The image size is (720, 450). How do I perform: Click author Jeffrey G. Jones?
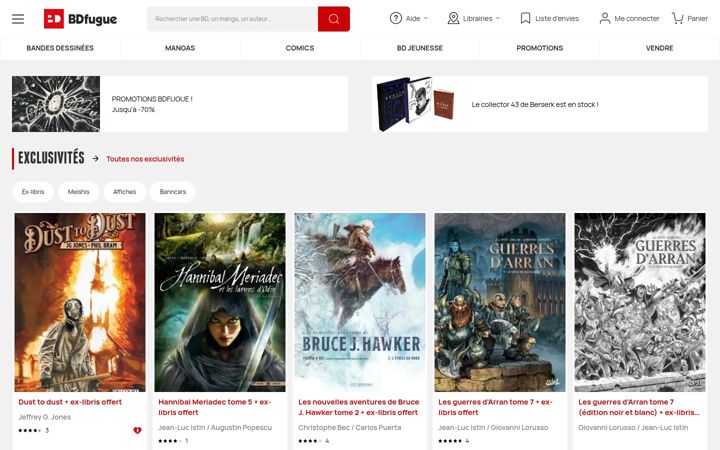coord(45,417)
